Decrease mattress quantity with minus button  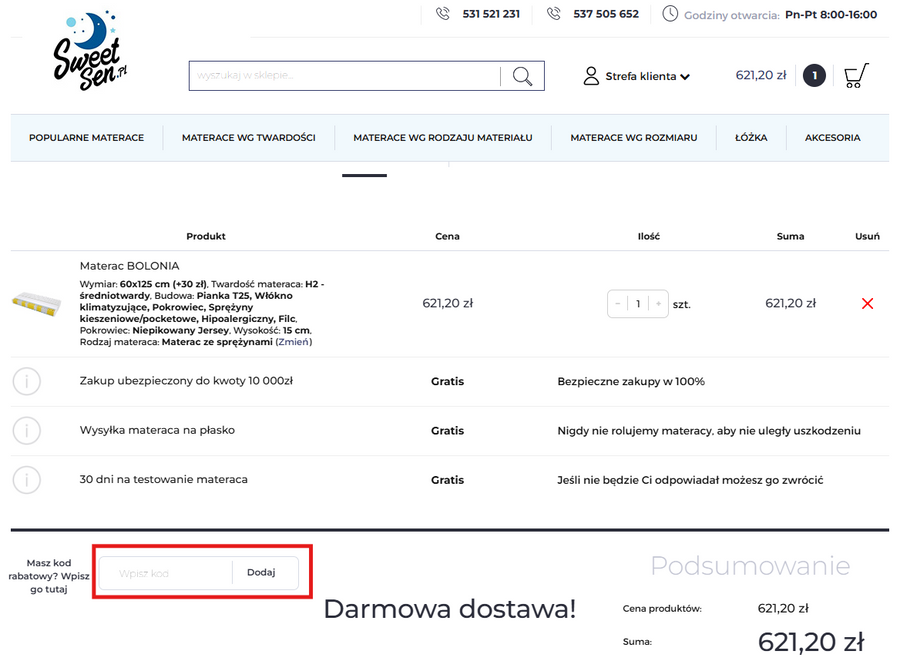(618, 304)
